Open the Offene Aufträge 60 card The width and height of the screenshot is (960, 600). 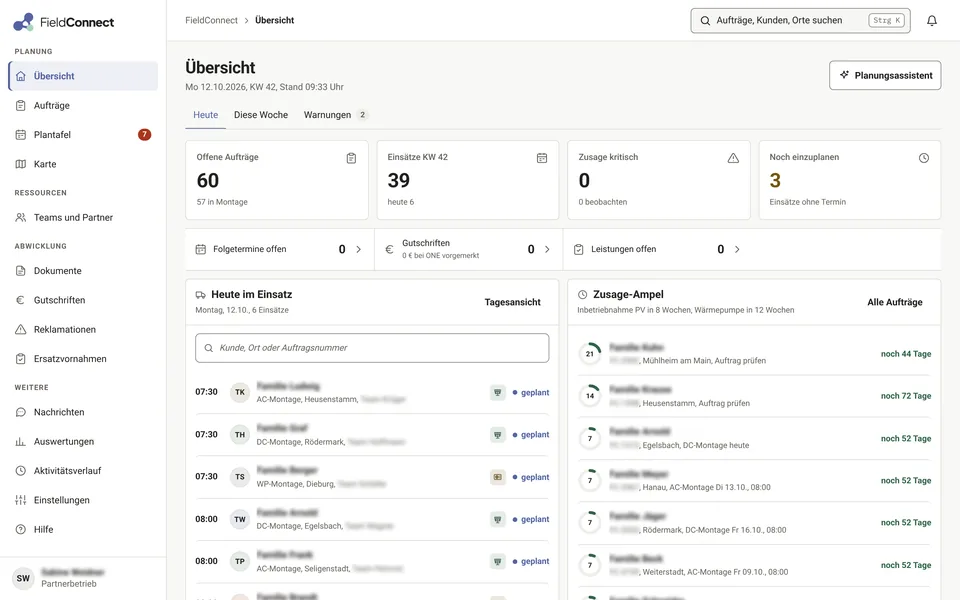(277, 180)
